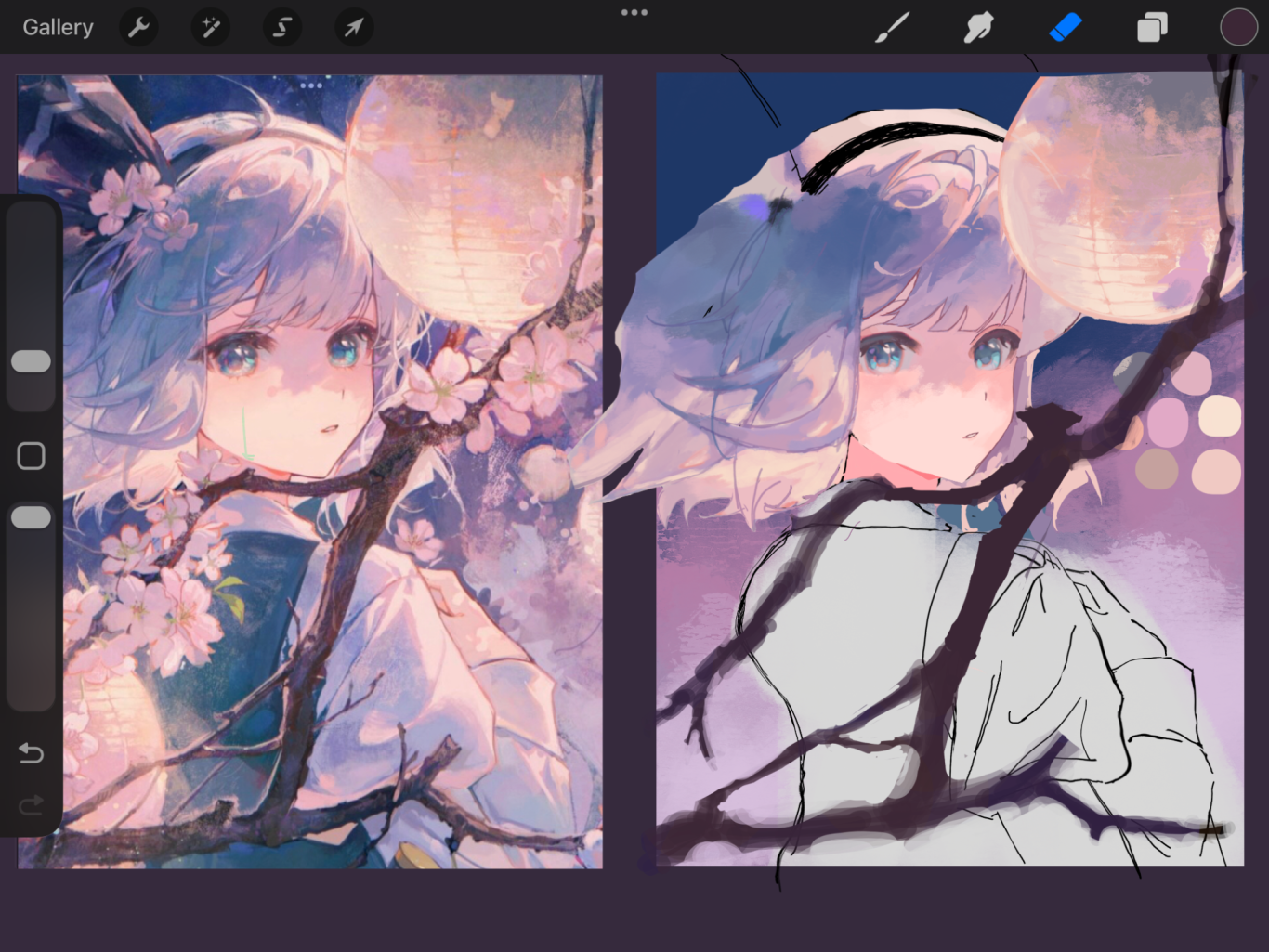1269x952 pixels.
Task: Tap the cream paint blob on canvas
Action: click(1220, 416)
